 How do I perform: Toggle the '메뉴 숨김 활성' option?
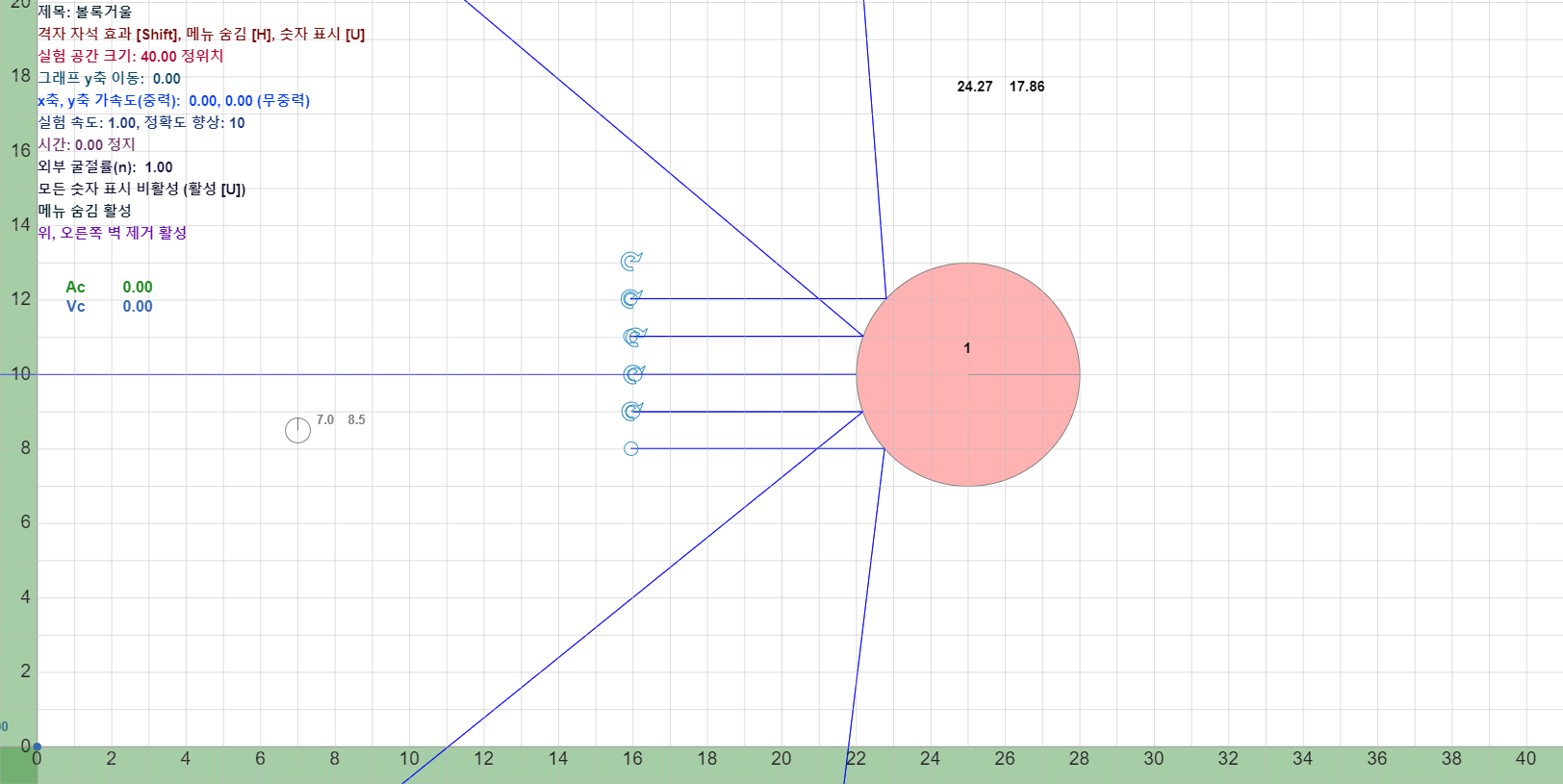click(x=85, y=211)
